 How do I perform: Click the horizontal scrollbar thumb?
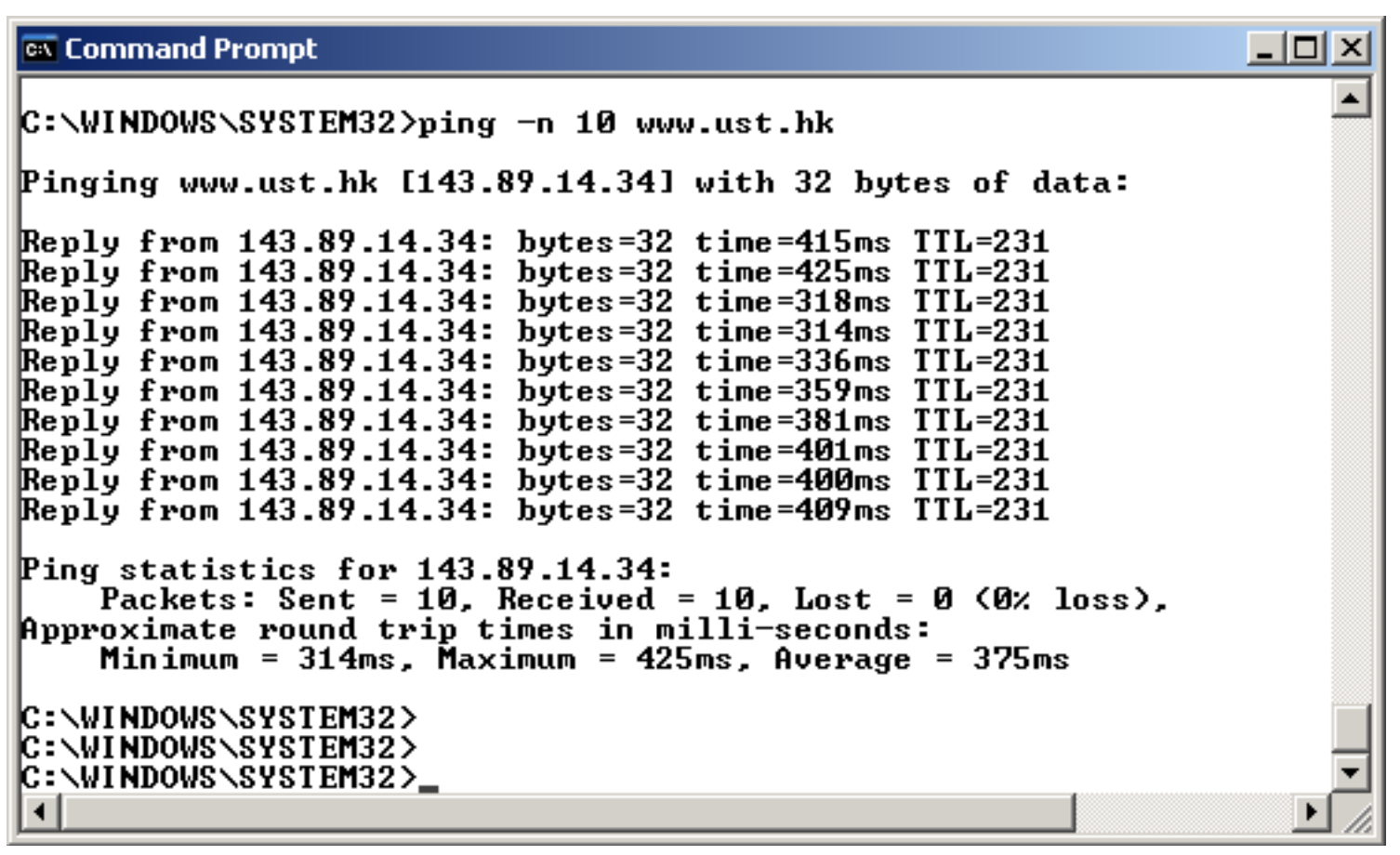(567, 812)
